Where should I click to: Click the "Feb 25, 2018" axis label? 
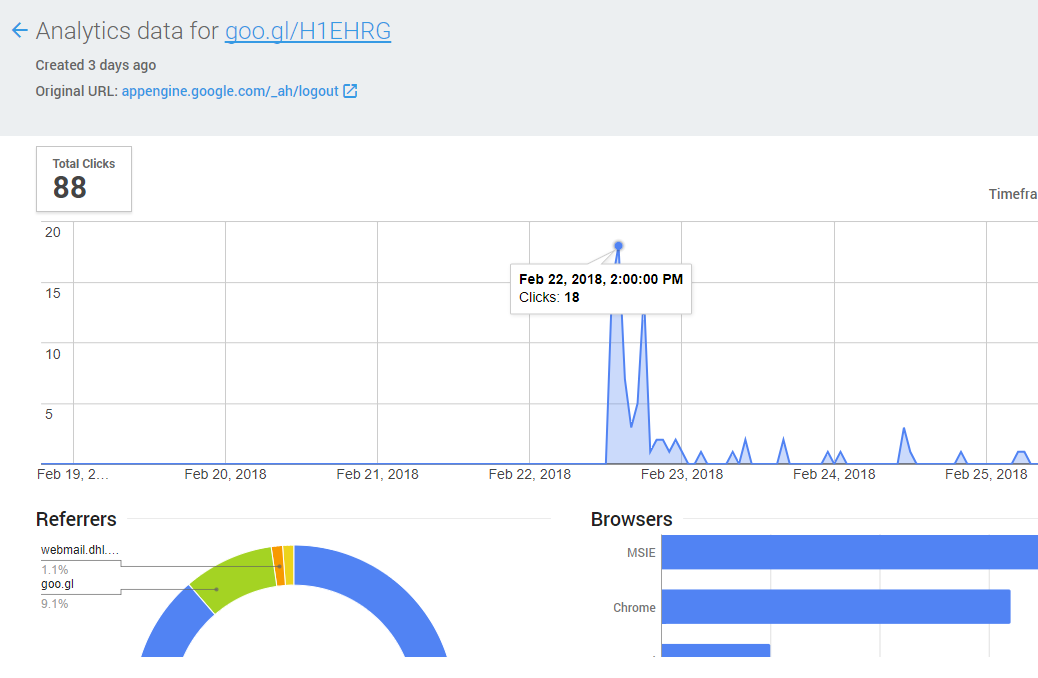click(x=986, y=474)
